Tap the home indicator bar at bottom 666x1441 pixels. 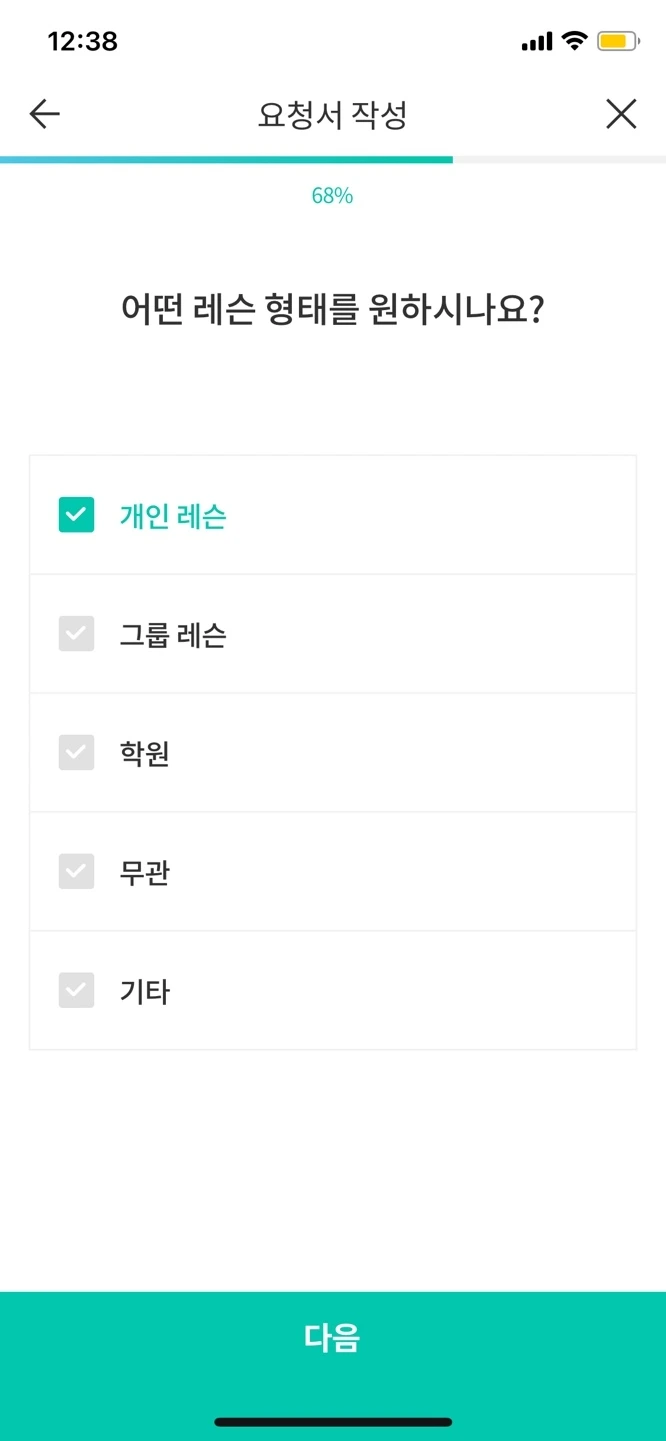click(x=333, y=1420)
